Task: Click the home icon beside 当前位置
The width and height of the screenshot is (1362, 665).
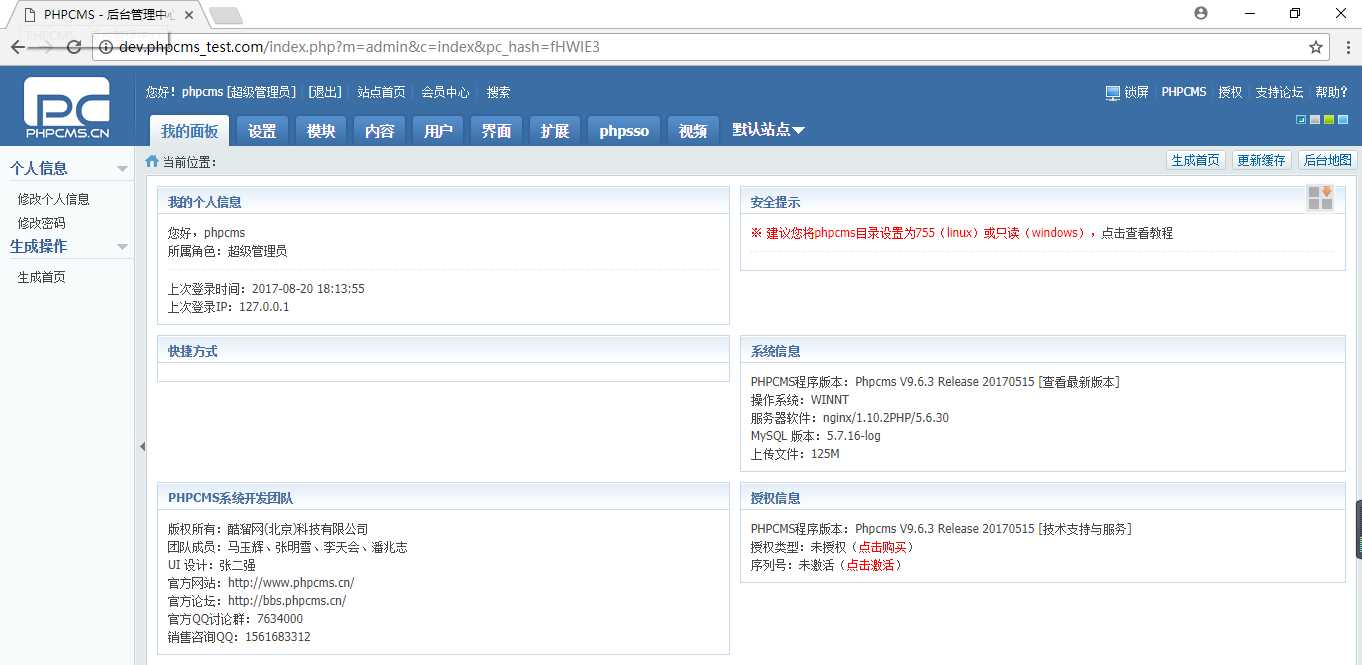Action: 152,161
